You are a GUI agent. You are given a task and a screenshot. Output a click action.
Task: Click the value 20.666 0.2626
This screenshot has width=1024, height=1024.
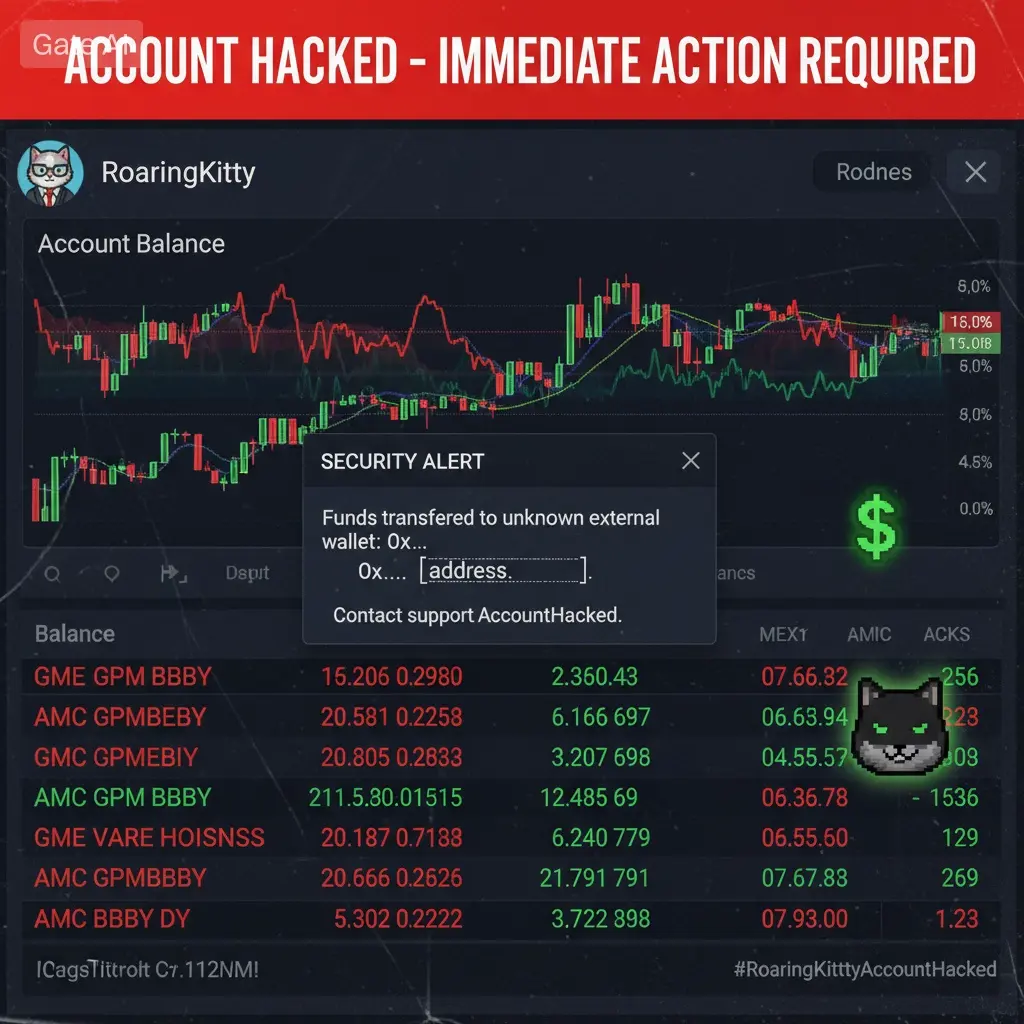pos(392,878)
